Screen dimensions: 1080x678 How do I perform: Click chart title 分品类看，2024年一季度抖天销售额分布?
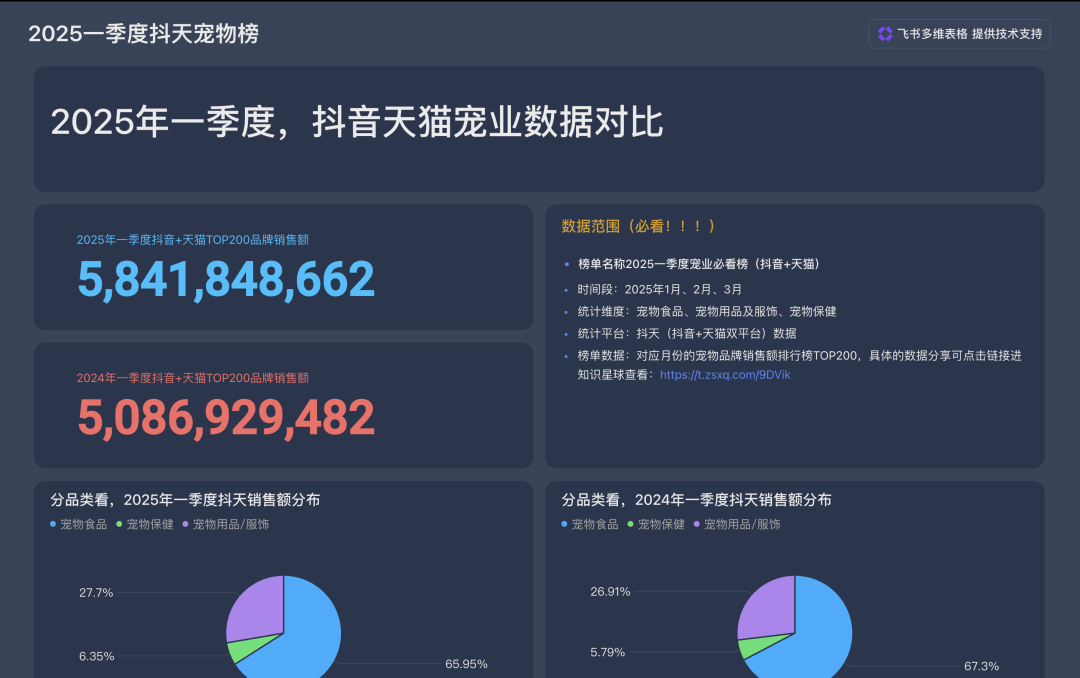pos(696,500)
